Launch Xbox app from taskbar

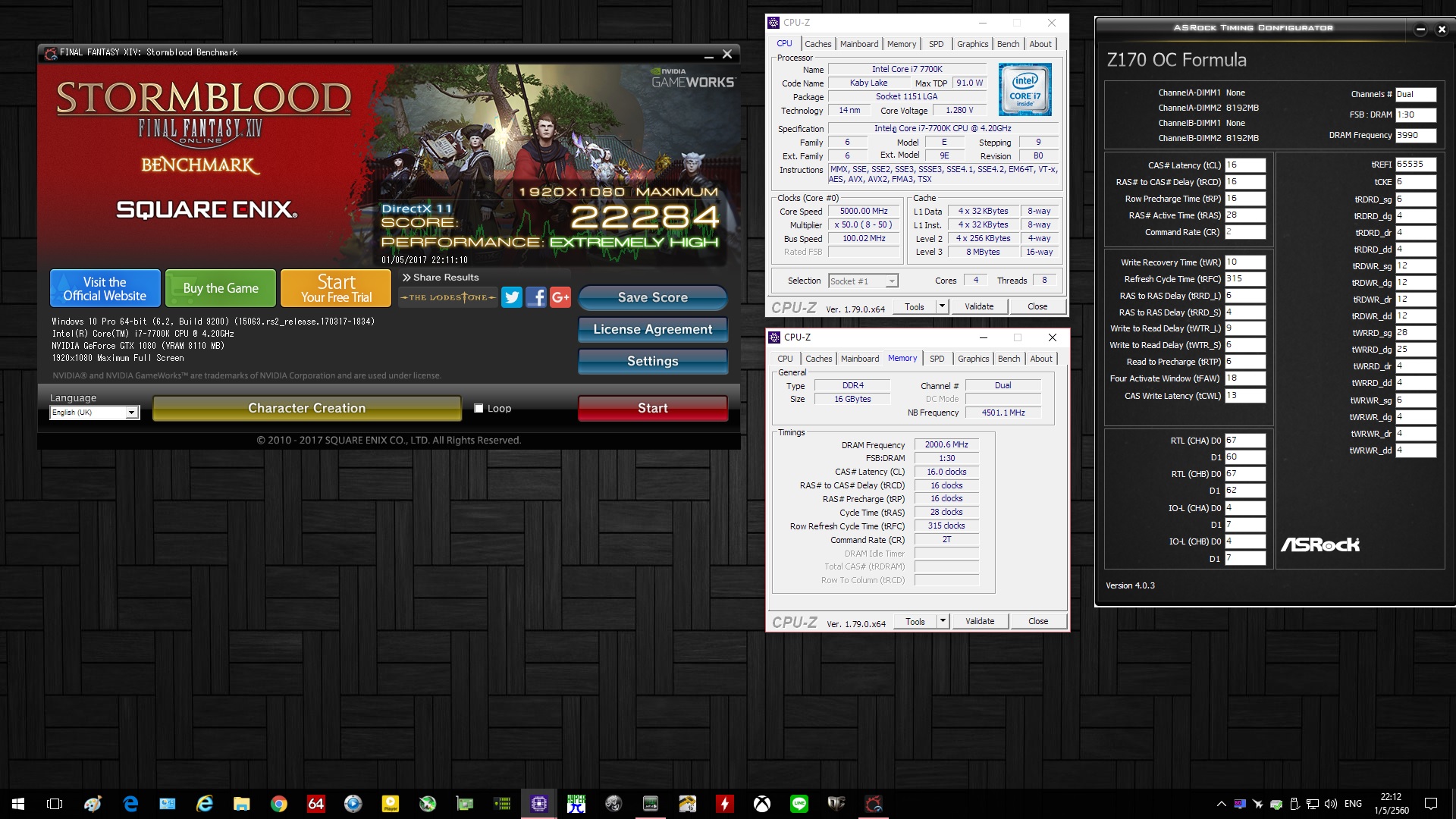pos(762,804)
